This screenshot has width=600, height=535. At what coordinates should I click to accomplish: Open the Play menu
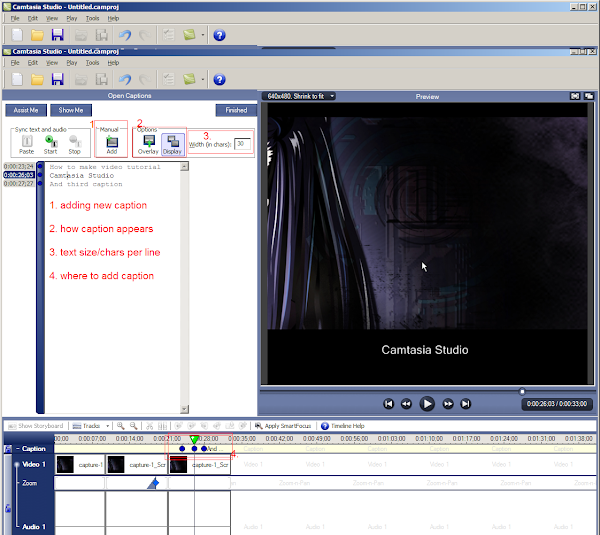71,62
